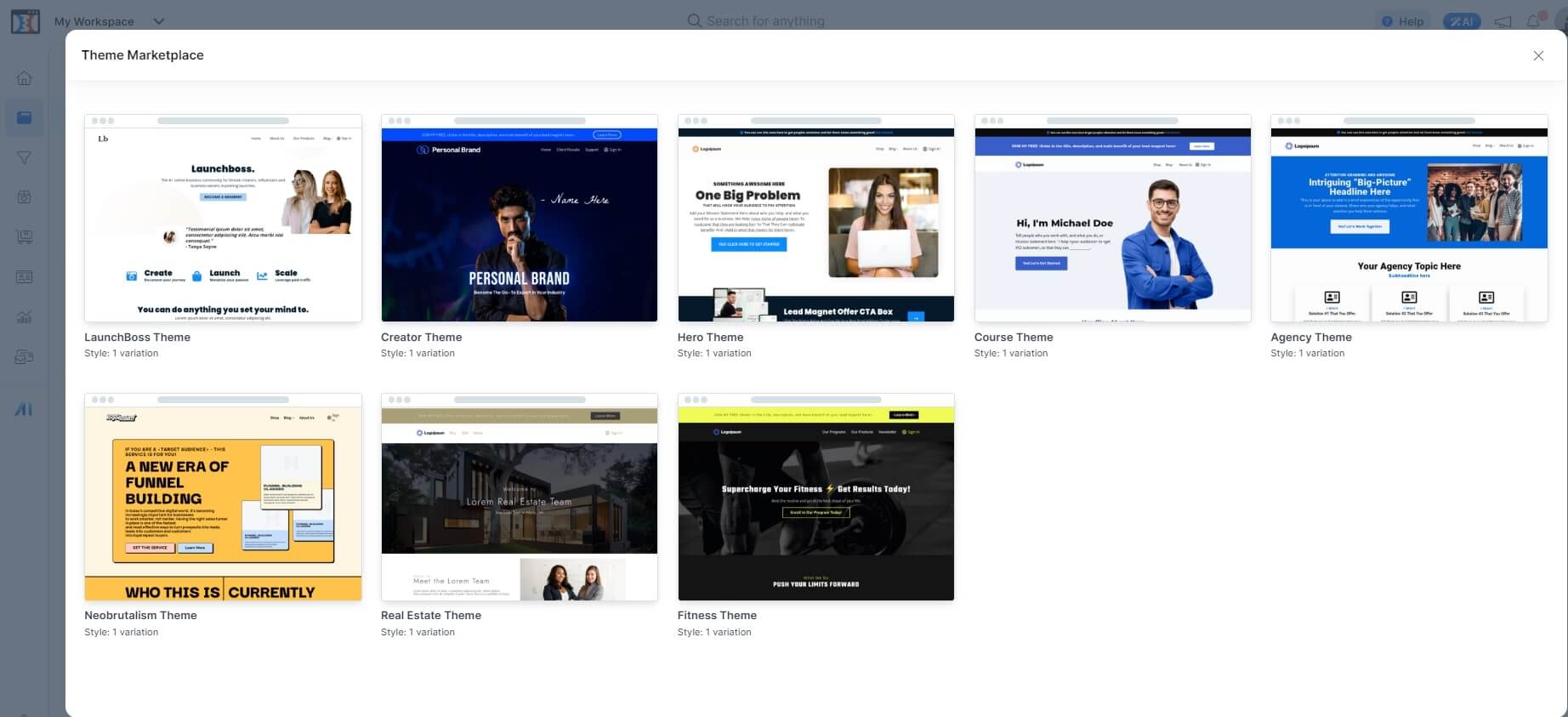Open the Creator Theme preview thumbnail
This screenshot has height=717, width=1568.
[x=520, y=218]
